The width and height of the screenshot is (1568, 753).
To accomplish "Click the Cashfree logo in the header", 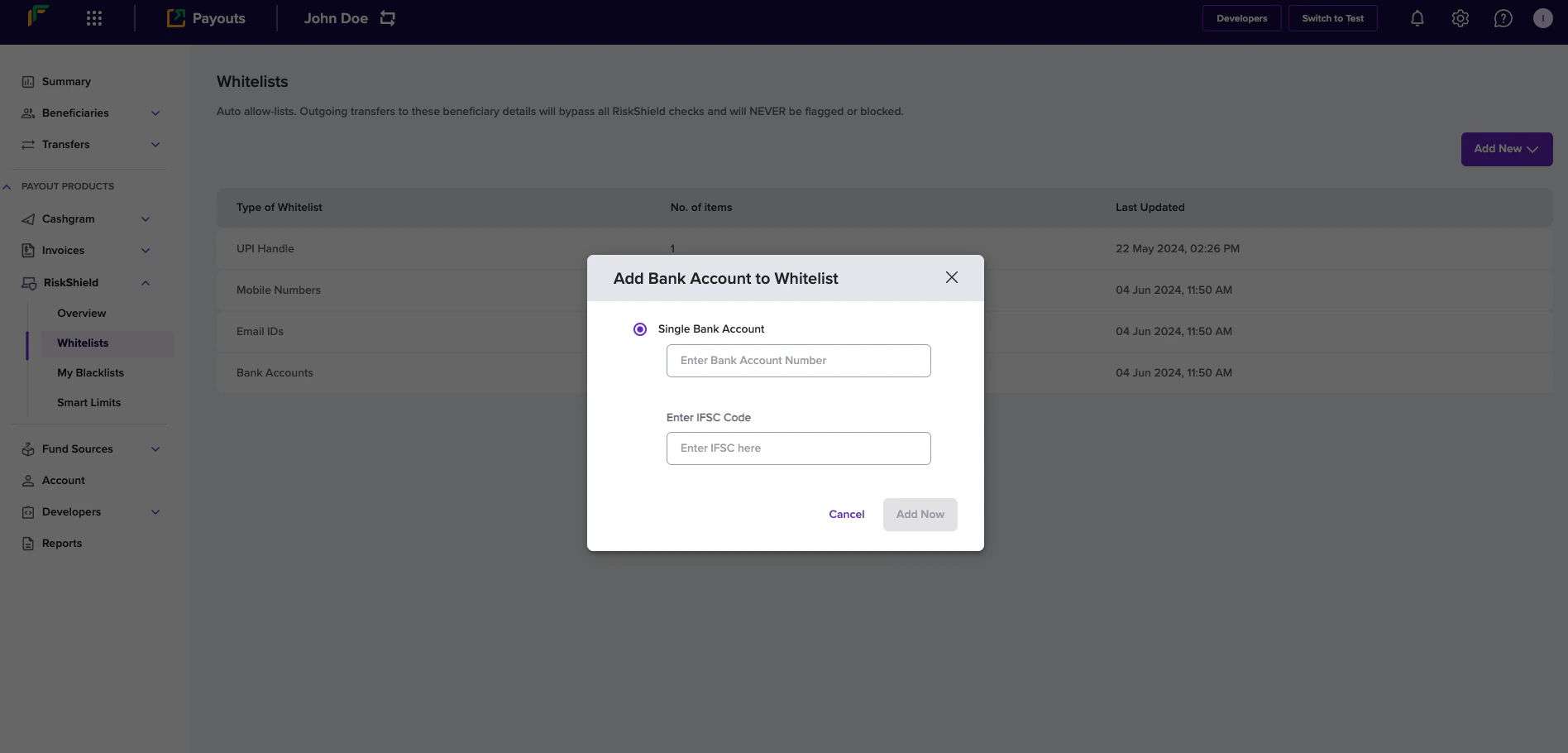I will [x=38, y=16].
